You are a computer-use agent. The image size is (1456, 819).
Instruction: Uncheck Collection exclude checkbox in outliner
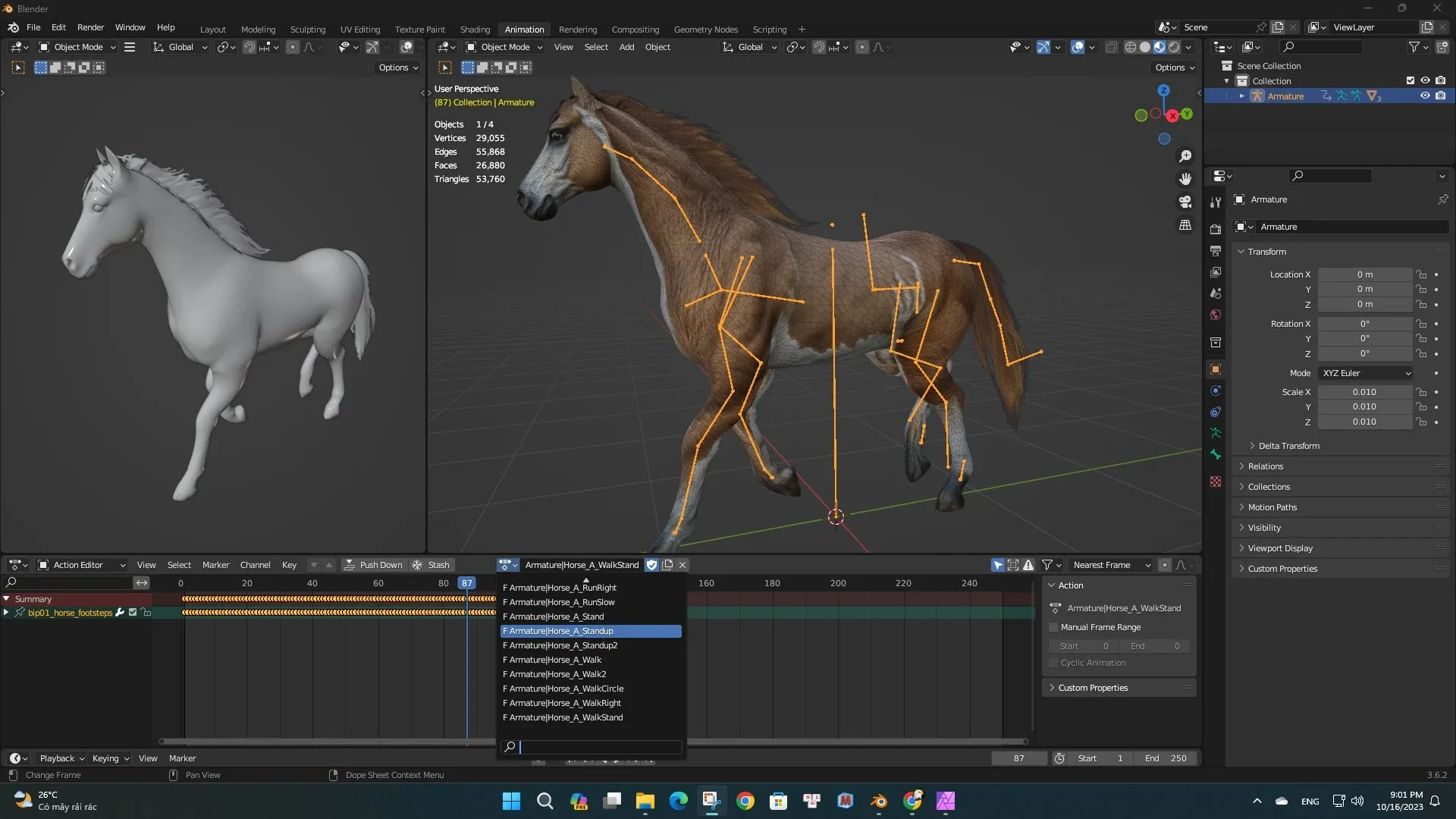1410,81
